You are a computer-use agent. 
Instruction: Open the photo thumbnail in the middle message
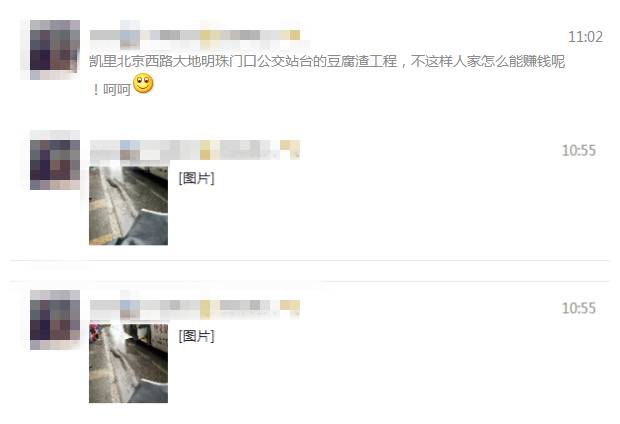[129, 206]
